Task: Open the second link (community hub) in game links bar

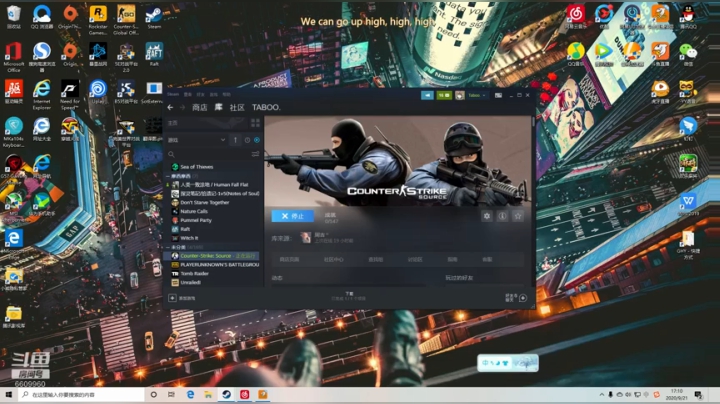Action: point(333,259)
